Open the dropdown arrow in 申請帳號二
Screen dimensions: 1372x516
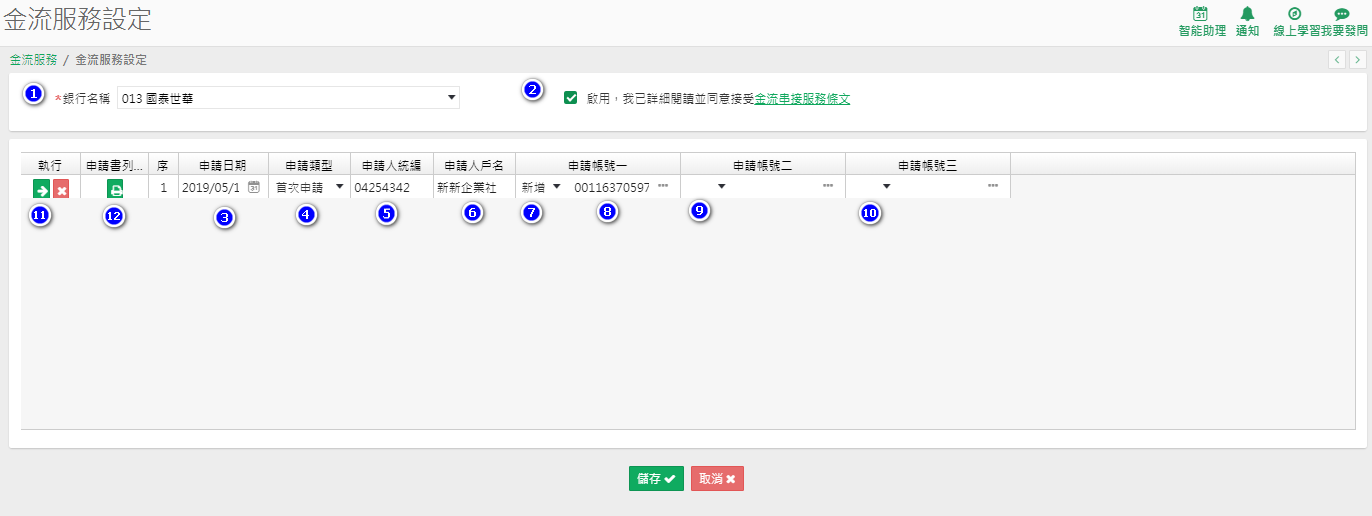(x=720, y=187)
